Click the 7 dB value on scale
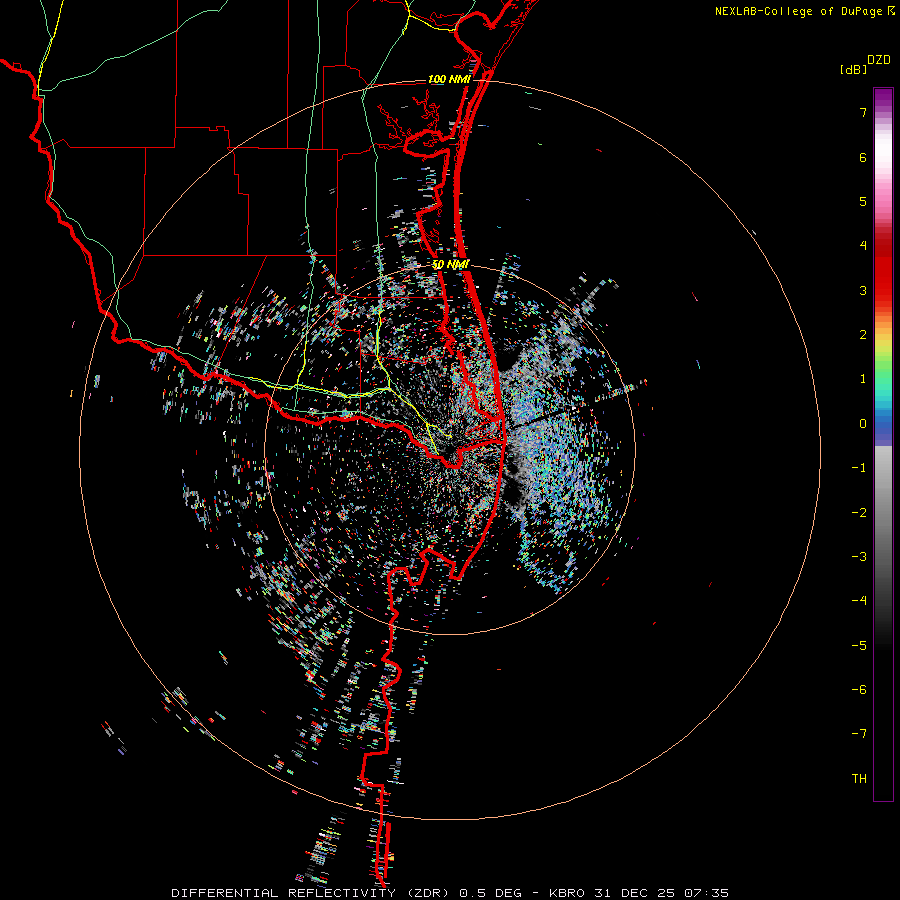 (863, 112)
